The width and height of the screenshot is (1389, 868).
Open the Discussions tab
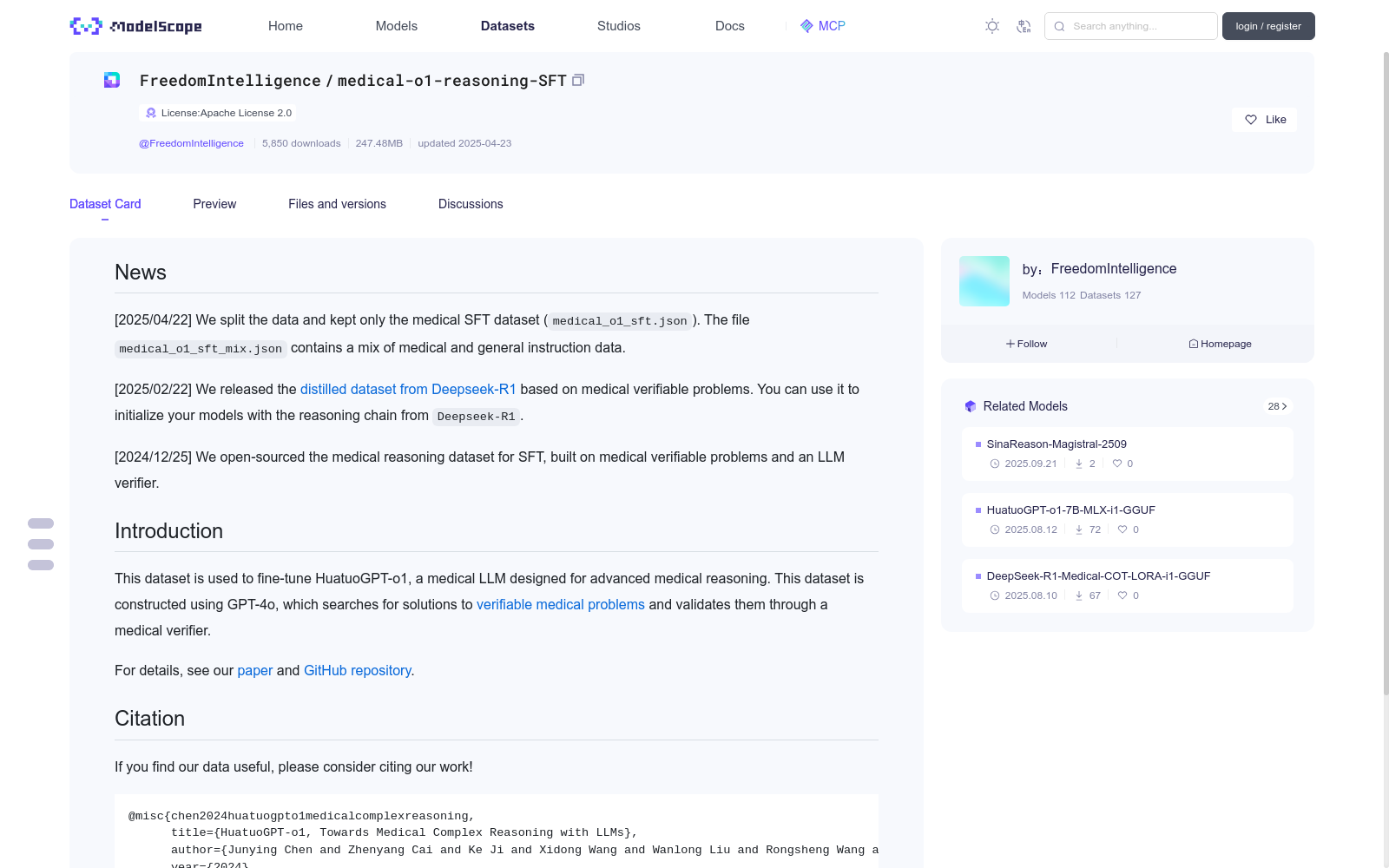pos(471,204)
